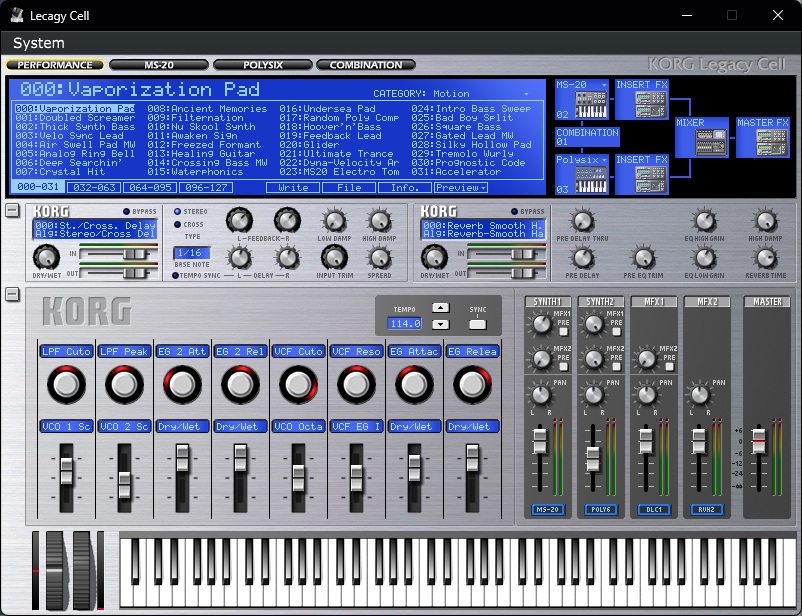Click the File button
The height and width of the screenshot is (616, 802).
[349, 188]
